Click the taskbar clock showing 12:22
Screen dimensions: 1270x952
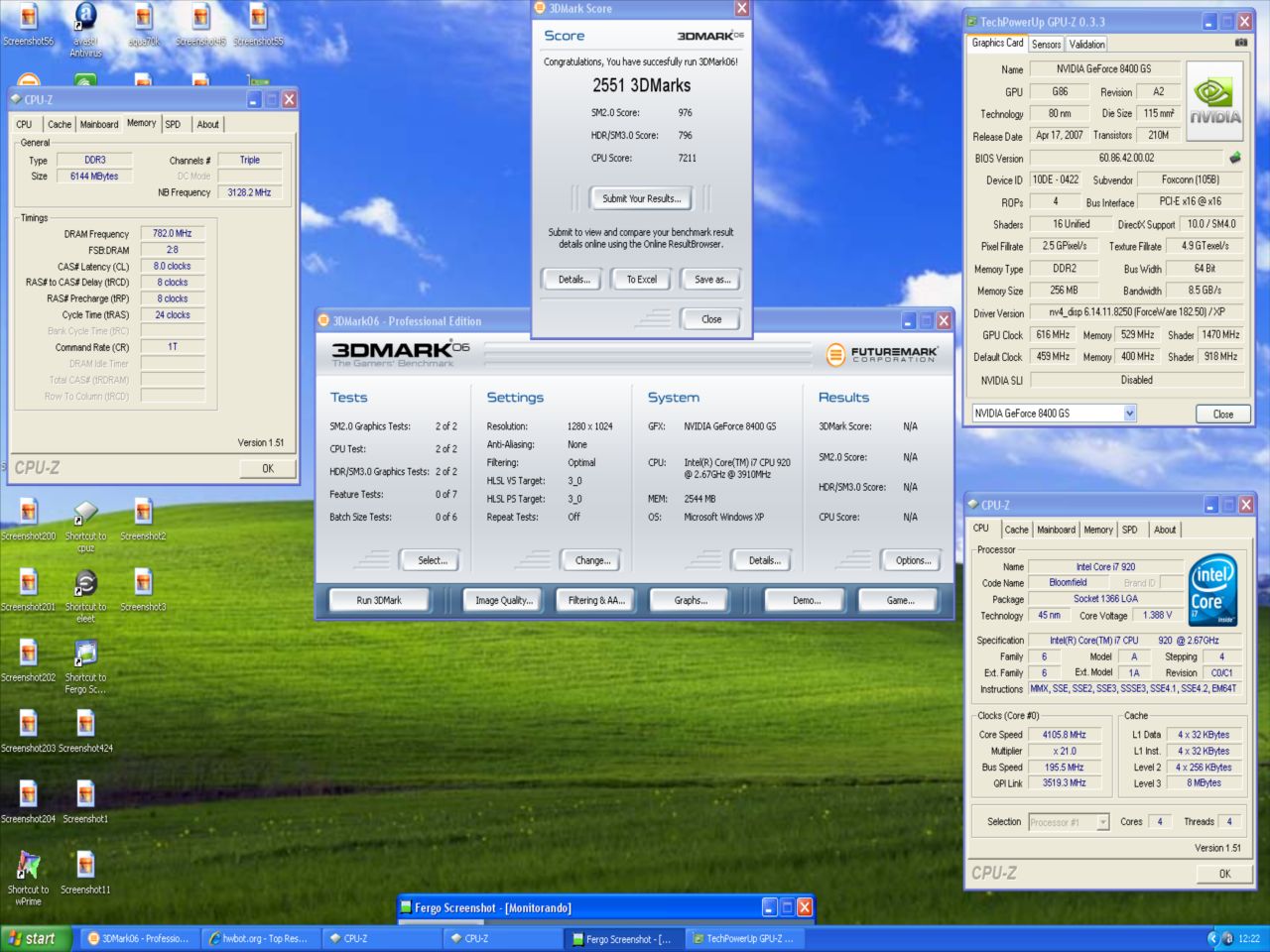[x=1248, y=938]
